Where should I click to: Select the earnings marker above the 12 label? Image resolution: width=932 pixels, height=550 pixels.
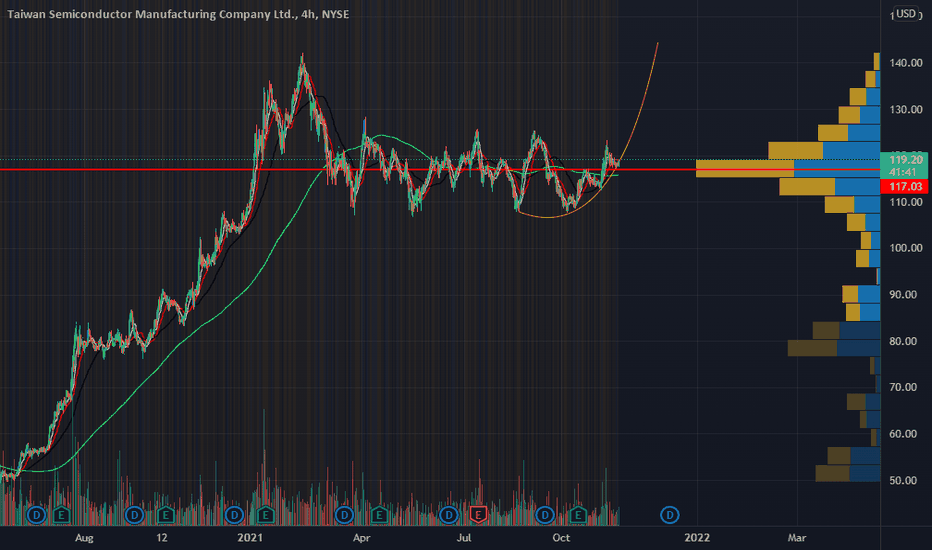coord(165,515)
